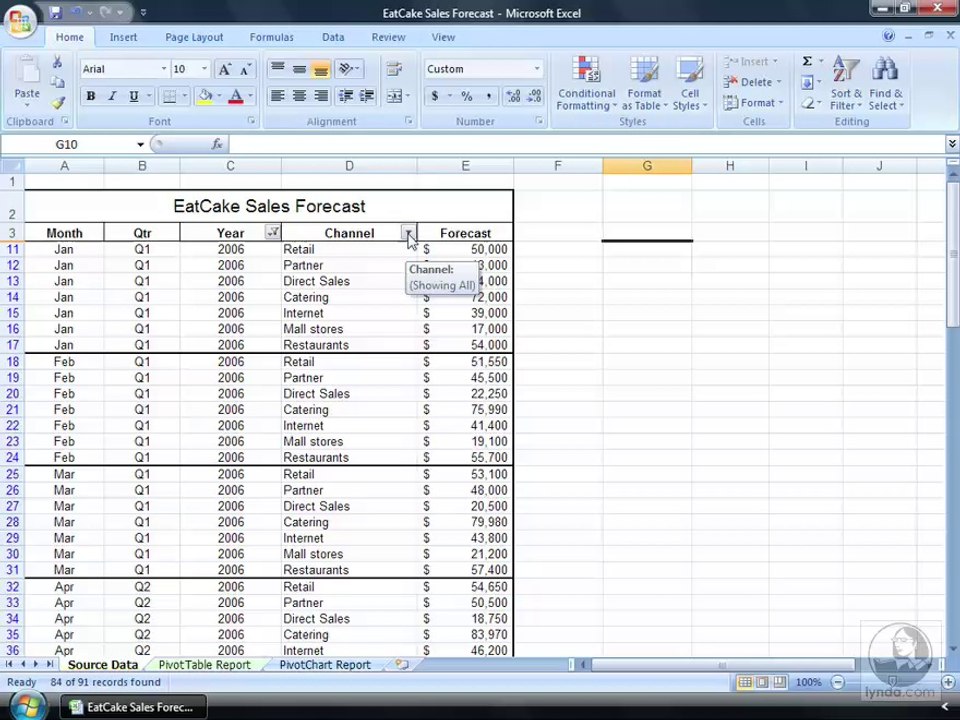Apply the red font color
Viewport: 960px width, 720px height.
(x=236, y=96)
